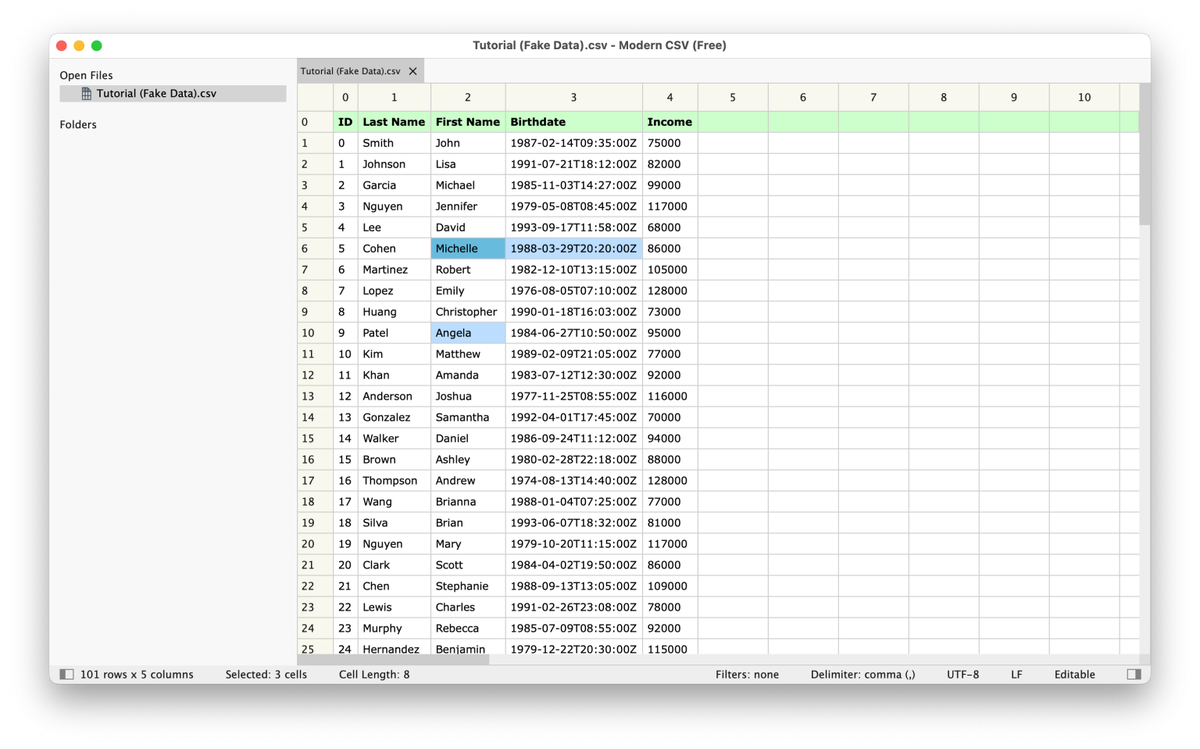1200x749 pixels.
Task: Toggle the right panel icon in status bar
Action: coord(1133,674)
